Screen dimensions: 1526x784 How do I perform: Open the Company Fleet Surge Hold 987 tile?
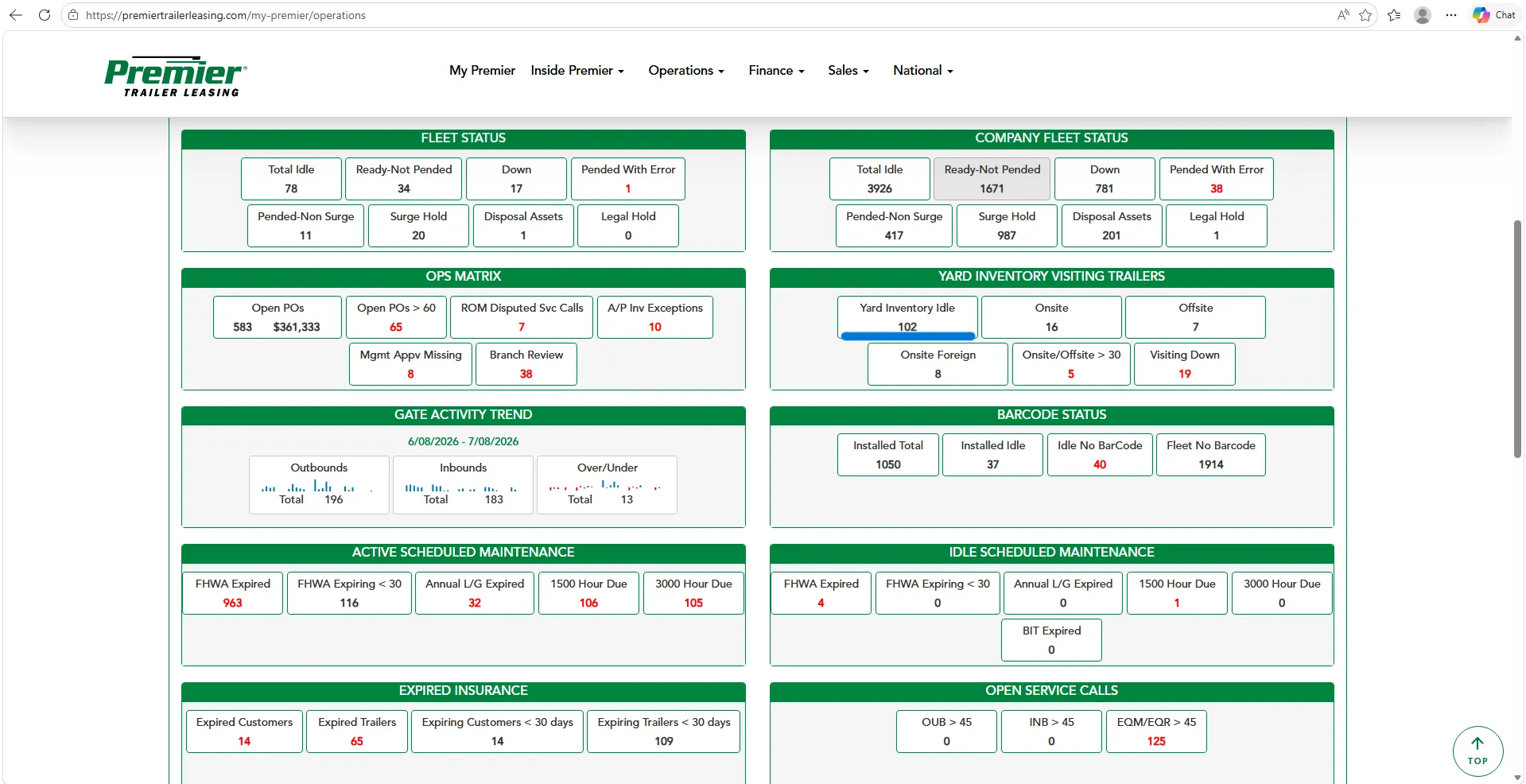tap(1007, 226)
